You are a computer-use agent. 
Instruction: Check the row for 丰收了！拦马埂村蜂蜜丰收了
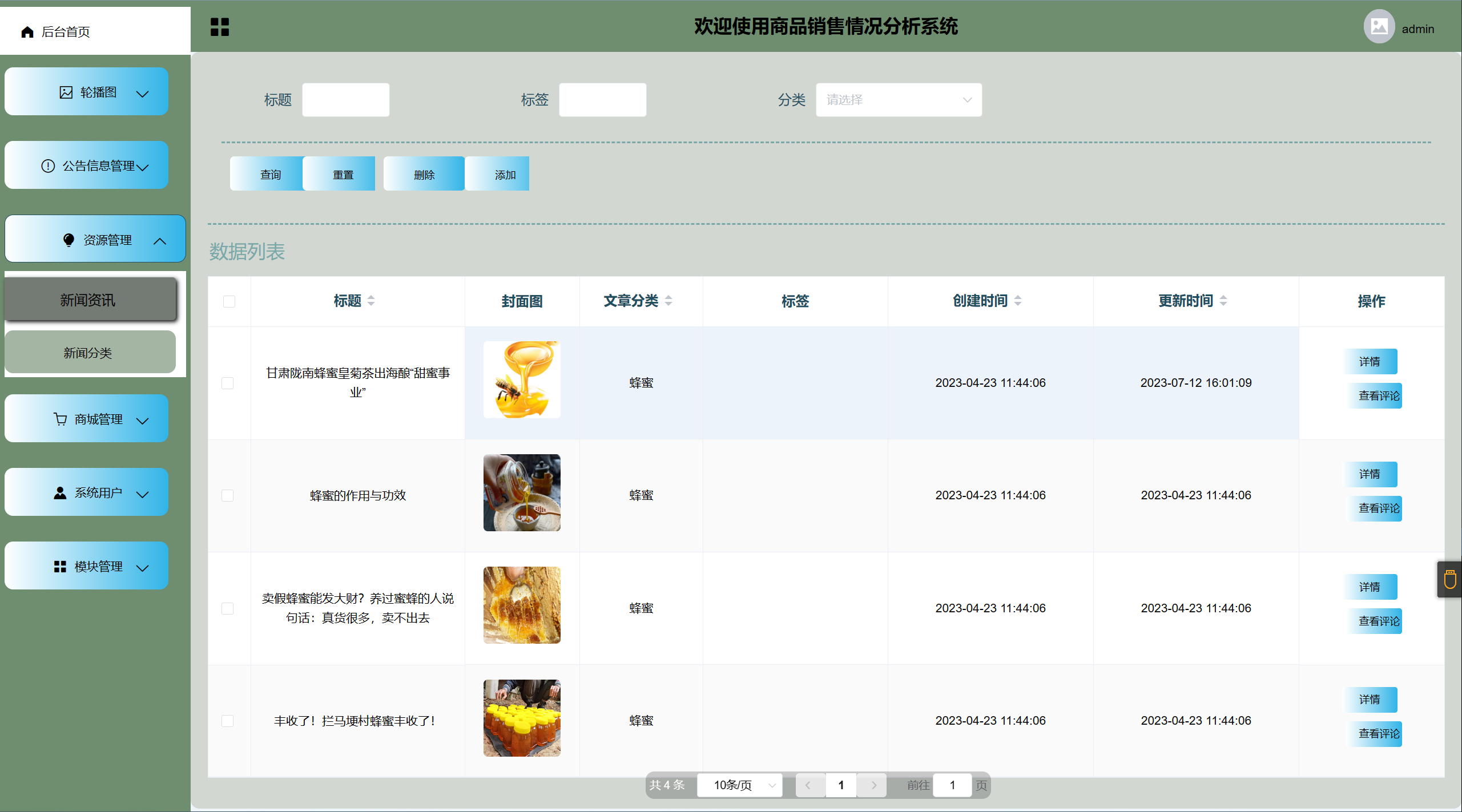[227, 721]
